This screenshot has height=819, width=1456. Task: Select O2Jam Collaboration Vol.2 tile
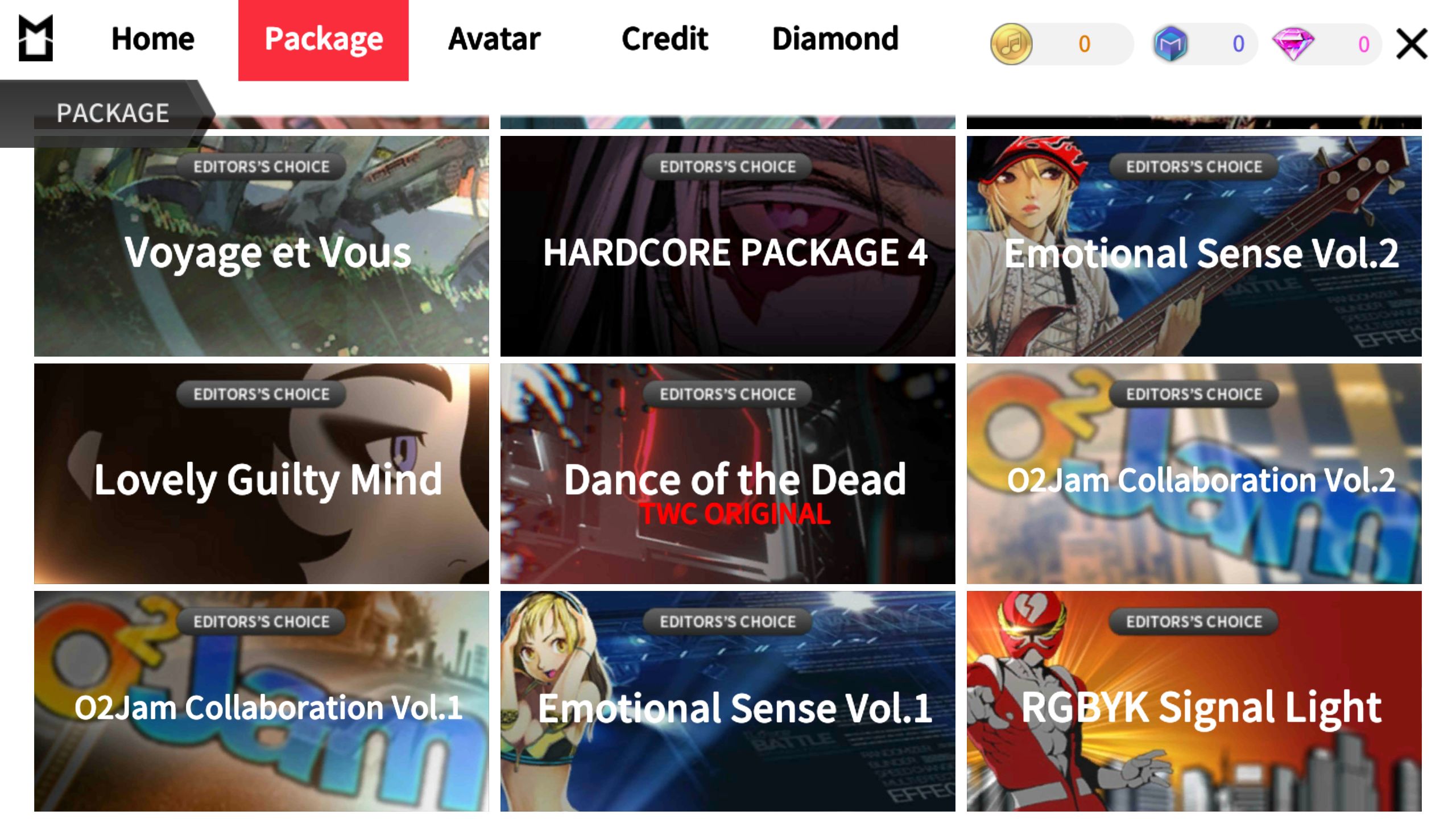point(1194,474)
